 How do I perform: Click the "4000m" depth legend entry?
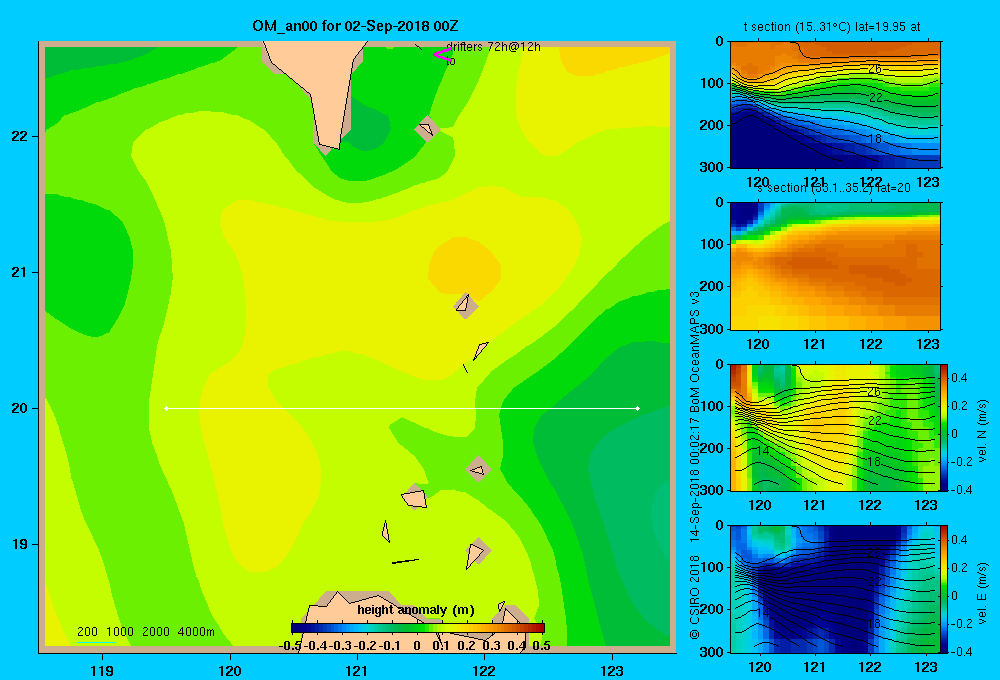click(x=196, y=632)
